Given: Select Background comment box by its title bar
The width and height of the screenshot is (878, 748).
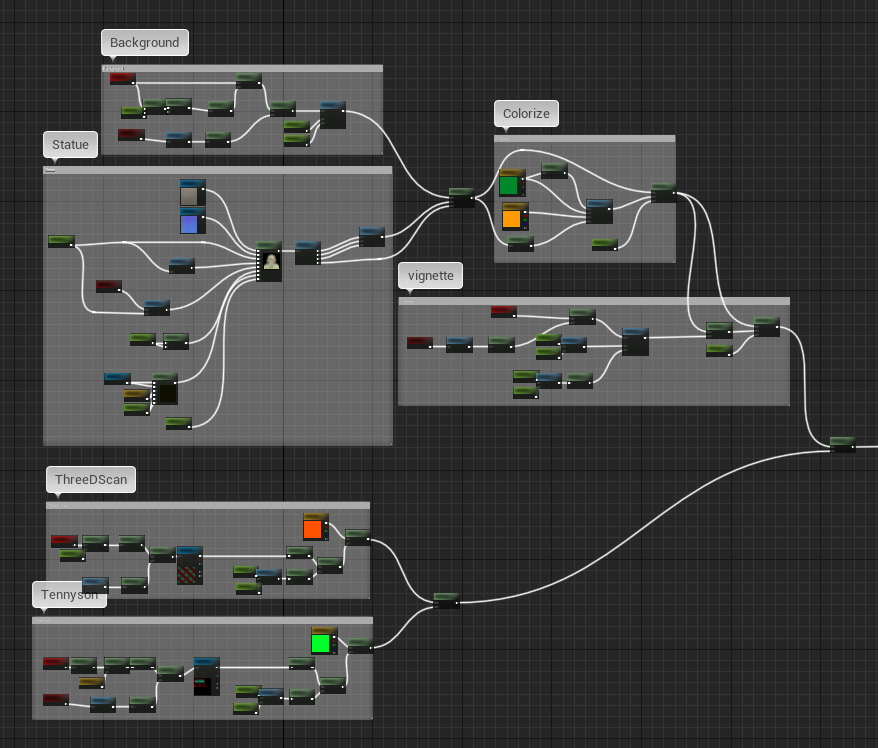Looking at the screenshot, I should pos(242,68).
